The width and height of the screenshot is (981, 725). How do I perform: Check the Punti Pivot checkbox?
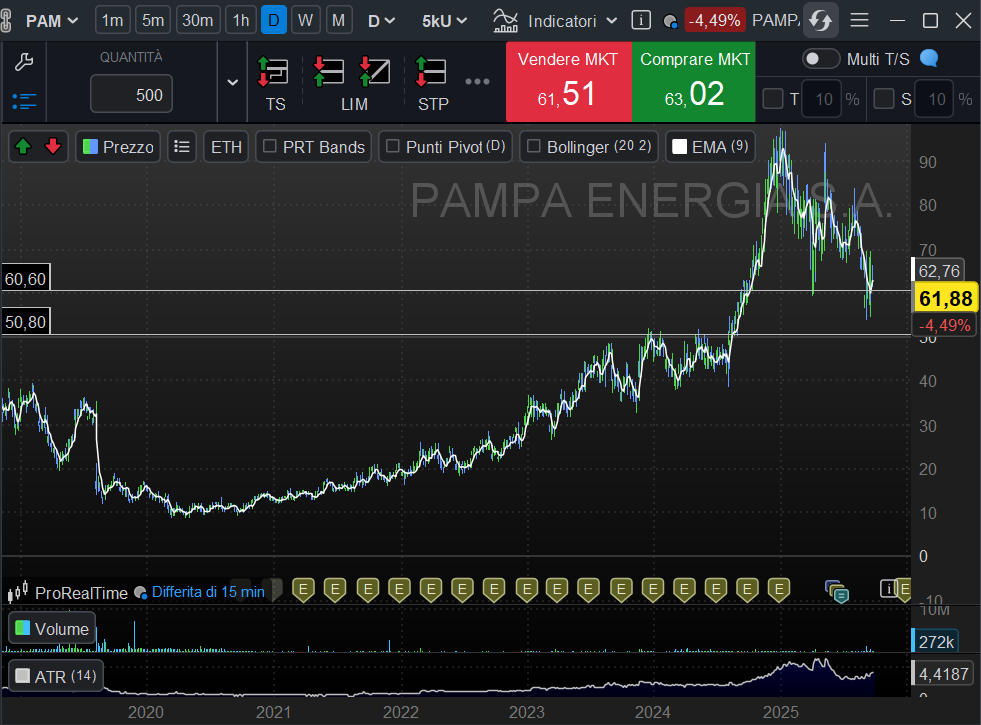click(x=392, y=147)
